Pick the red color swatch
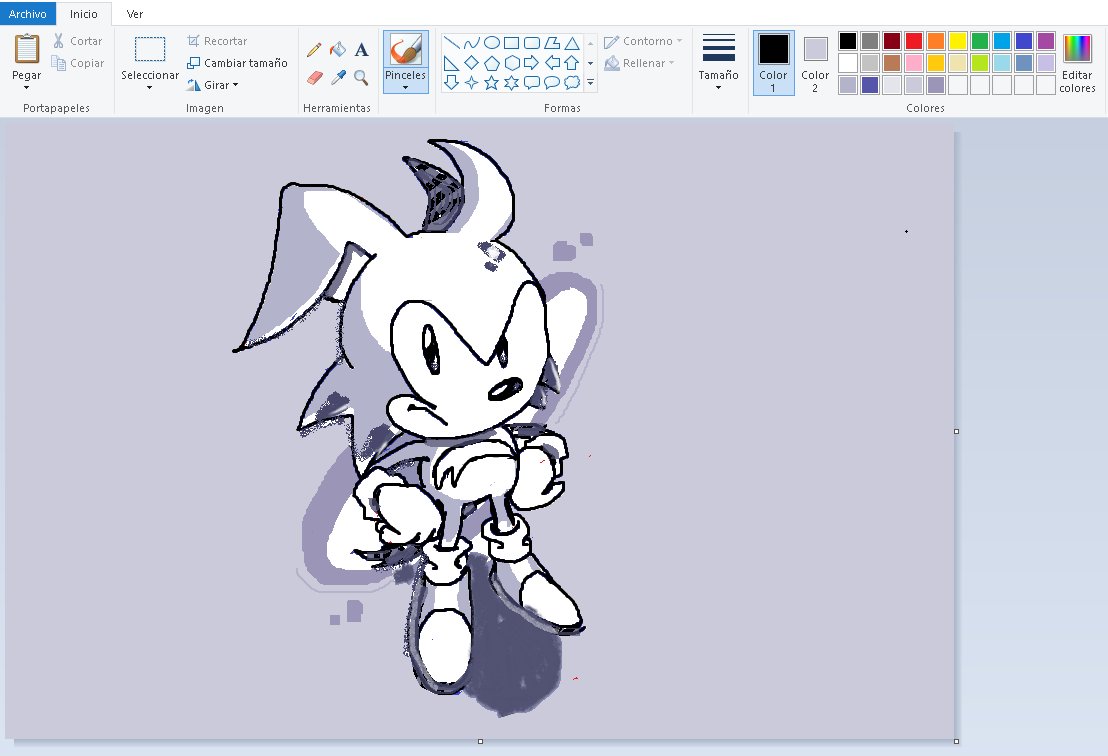 [914, 41]
